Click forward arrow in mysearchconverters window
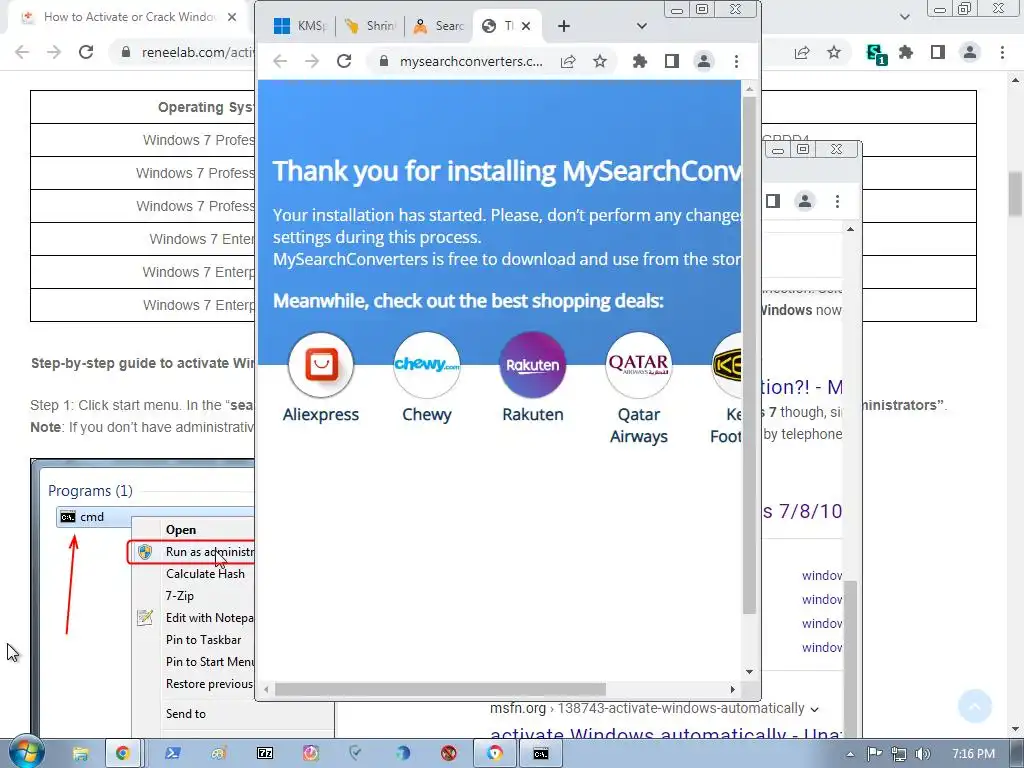1024x768 pixels. pos(312,61)
